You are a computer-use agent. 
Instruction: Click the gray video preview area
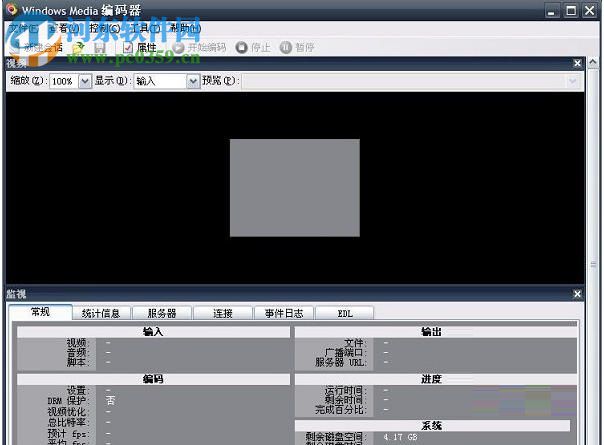[295, 188]
